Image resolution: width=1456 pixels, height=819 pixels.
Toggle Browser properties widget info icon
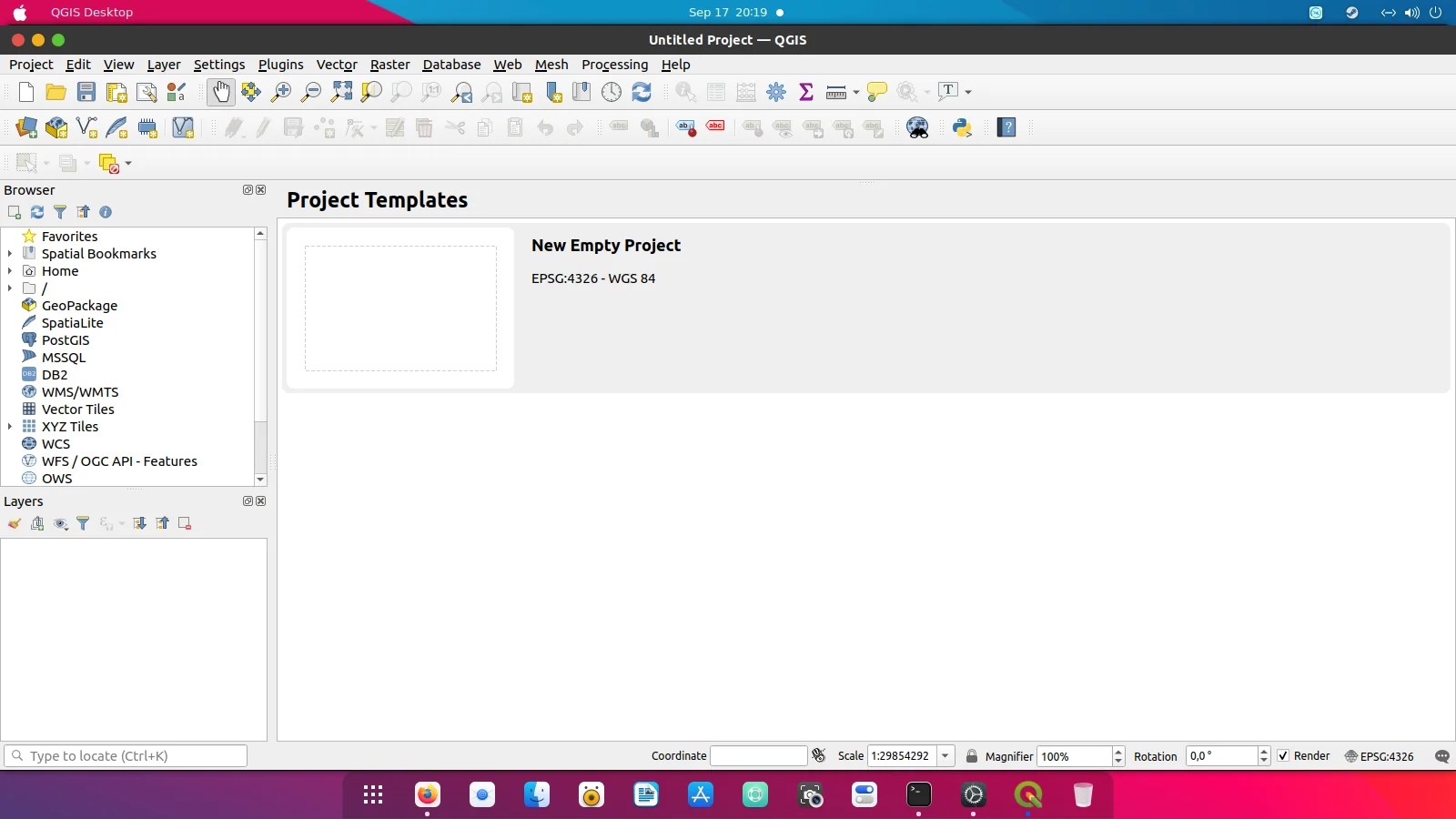[106, 212]
